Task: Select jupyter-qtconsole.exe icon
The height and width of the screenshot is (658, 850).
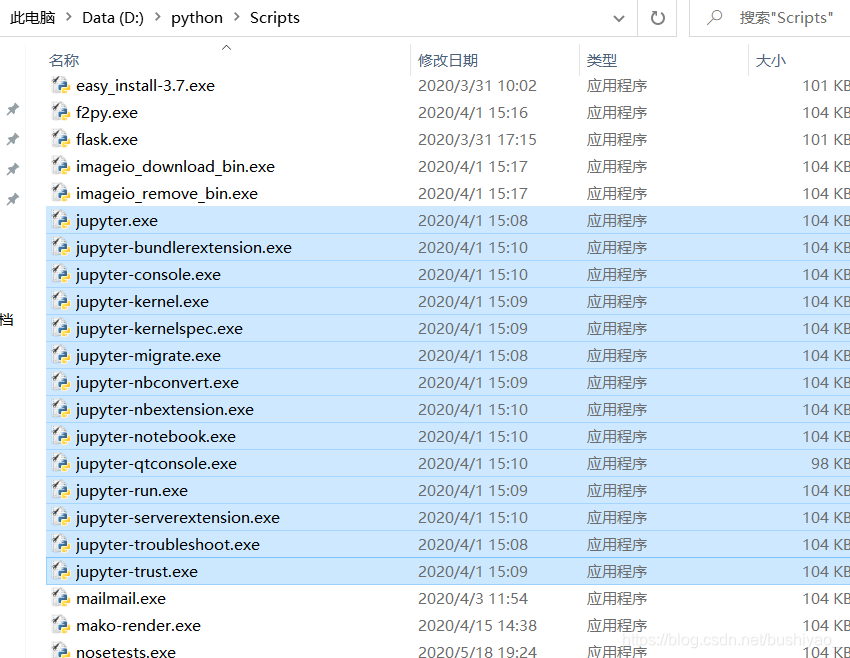Action: tap(60, 463)
